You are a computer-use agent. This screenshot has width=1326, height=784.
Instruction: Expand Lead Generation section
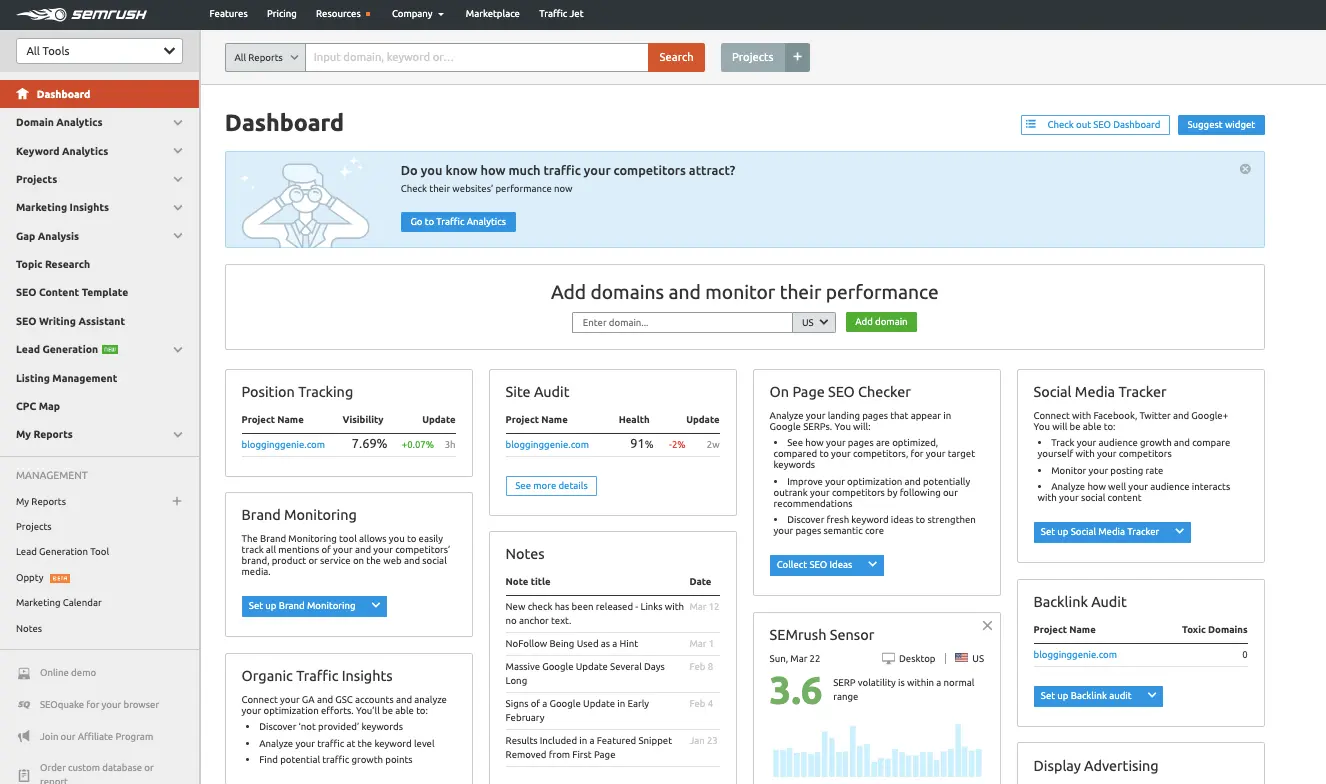coord(178,350)
